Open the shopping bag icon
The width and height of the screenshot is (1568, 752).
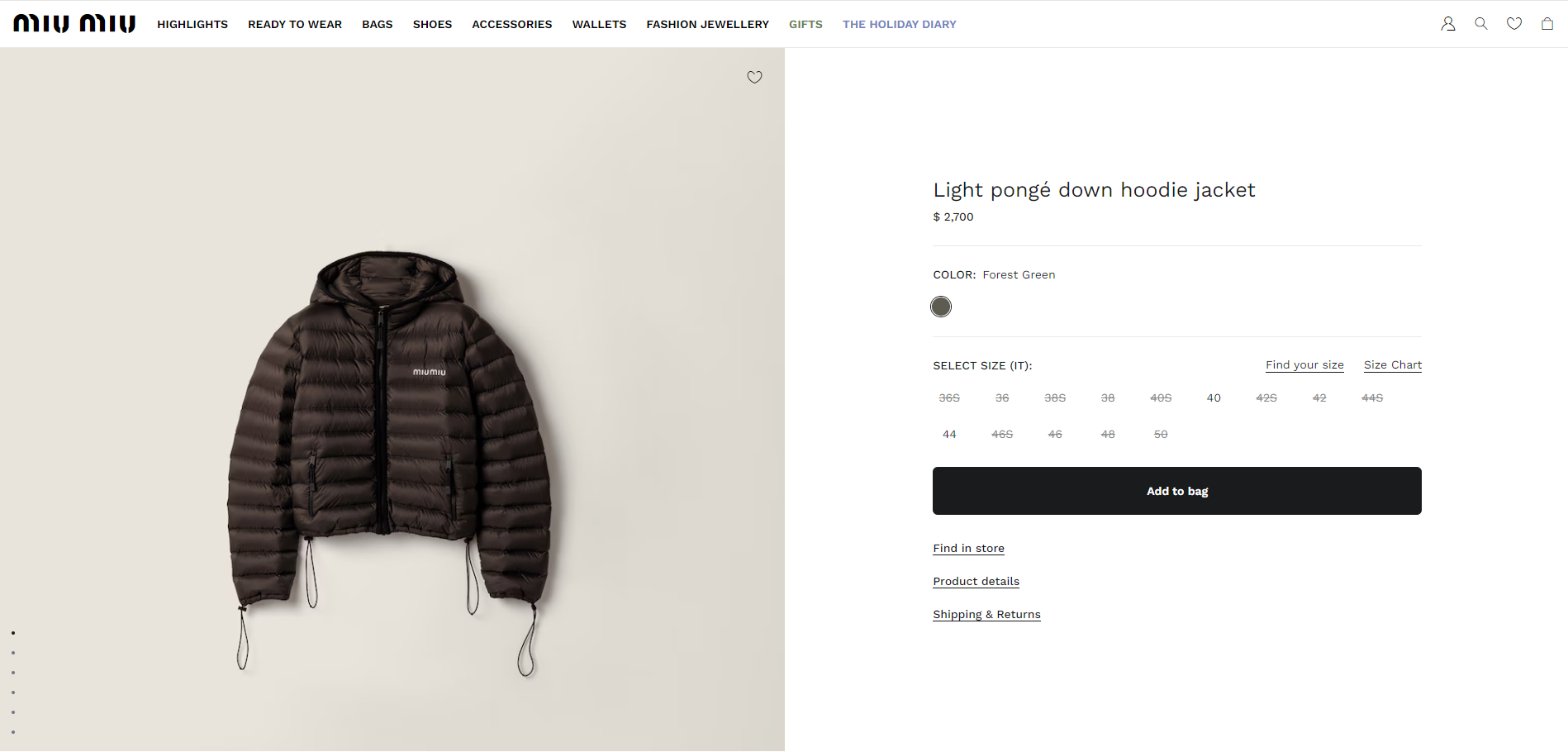[x=1547, y=24]
